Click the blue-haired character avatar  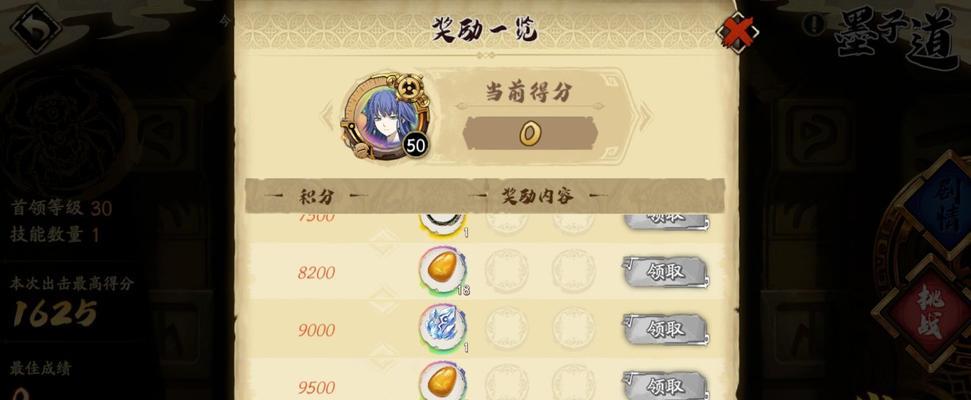click(x=386, y=119)
